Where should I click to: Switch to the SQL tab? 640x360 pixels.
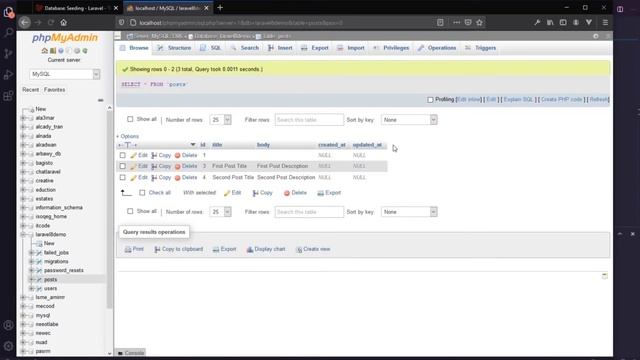click(211, 48)
